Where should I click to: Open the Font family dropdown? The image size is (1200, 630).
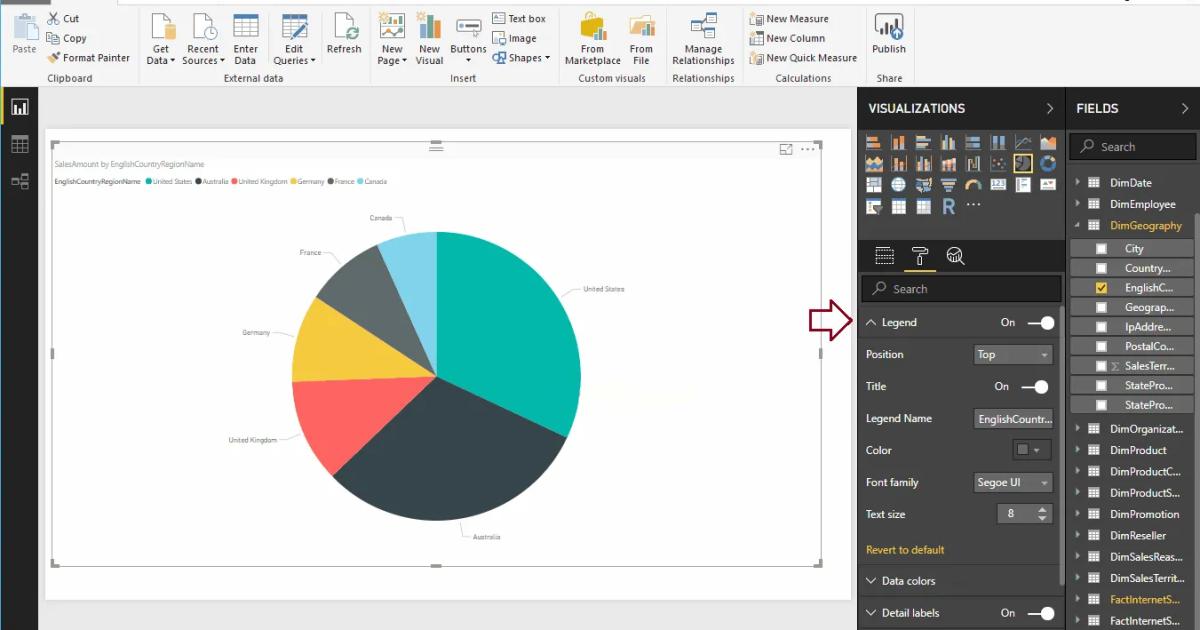click(x=1013, y=482)
